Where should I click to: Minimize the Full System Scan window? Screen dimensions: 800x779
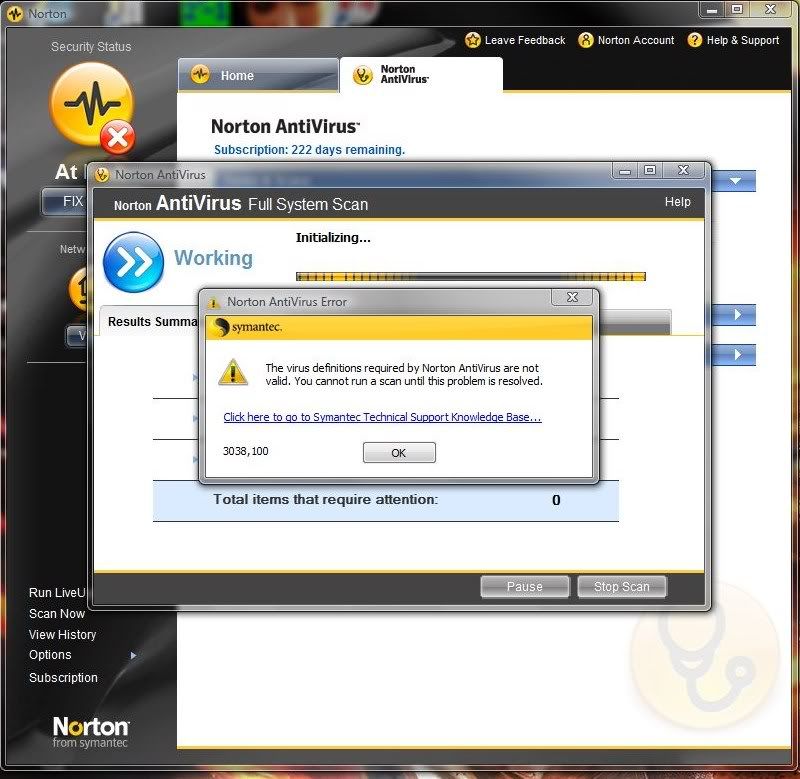point(624,170)
